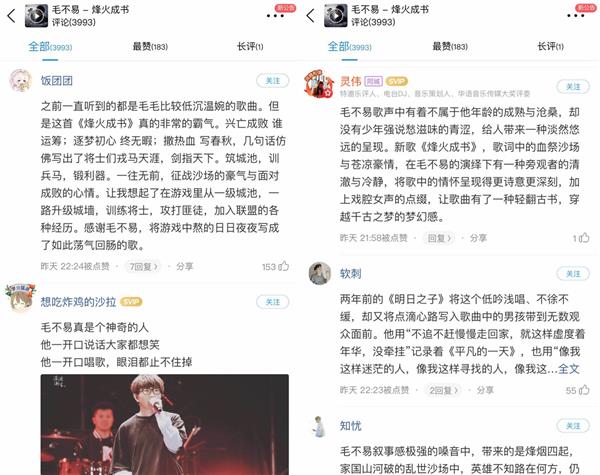Switch to 最赞(183) tab on left screen
600x475 pixels.
click(150, 47)
